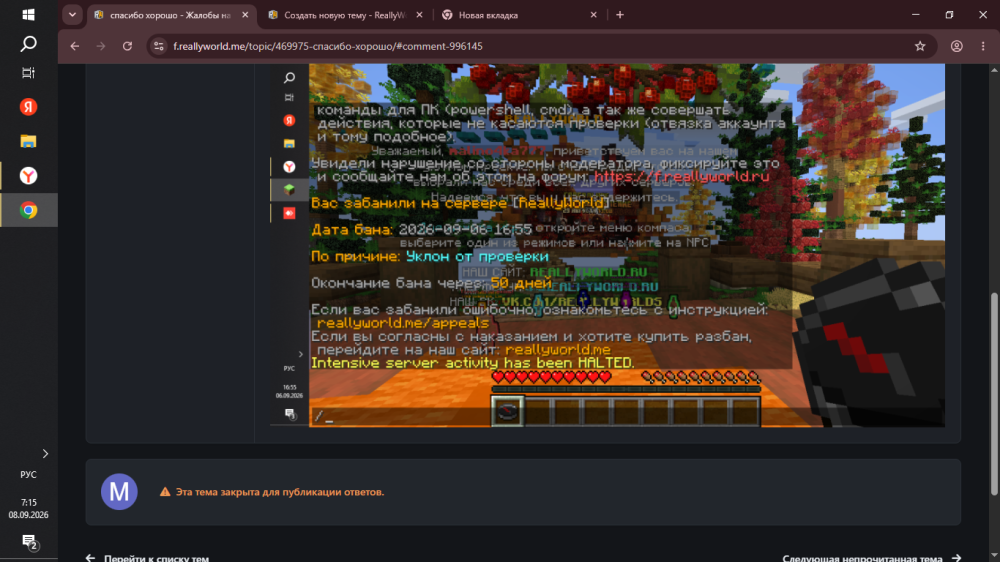The image size is (1000, 562).
Task: Open File Explorer from the taskbar
Action: (28, 141)
